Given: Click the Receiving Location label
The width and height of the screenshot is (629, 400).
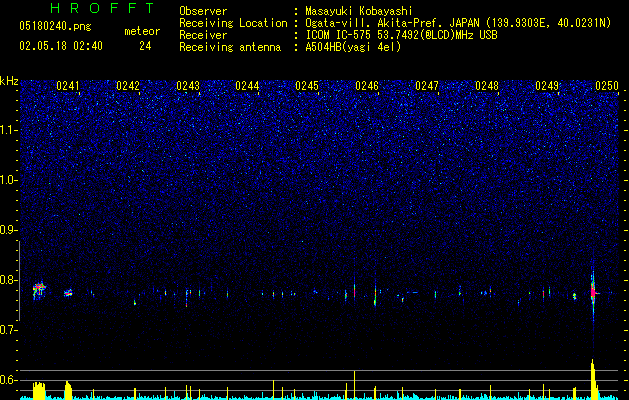Looking at the screenshot, I should (x=233, y=24).
